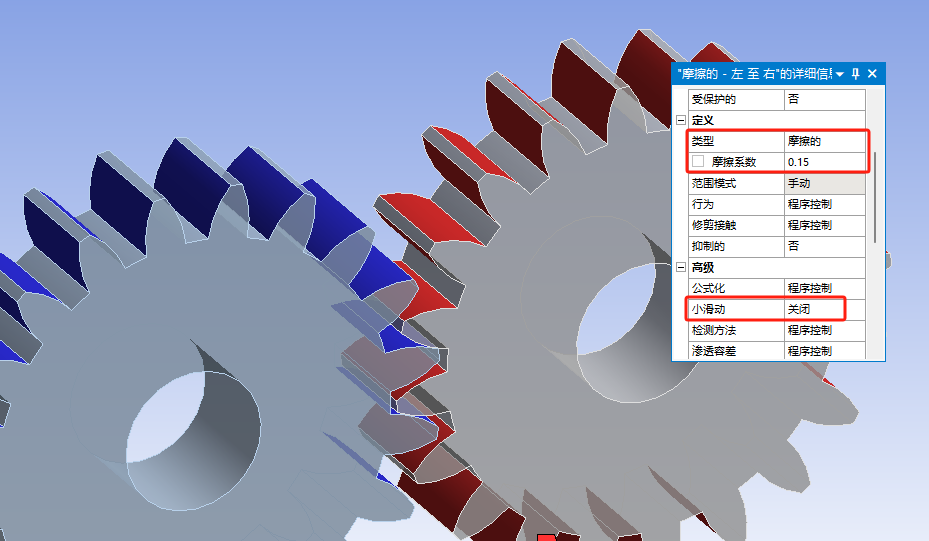Open the 公式化 value dropdown

click(x=824, y=288)
